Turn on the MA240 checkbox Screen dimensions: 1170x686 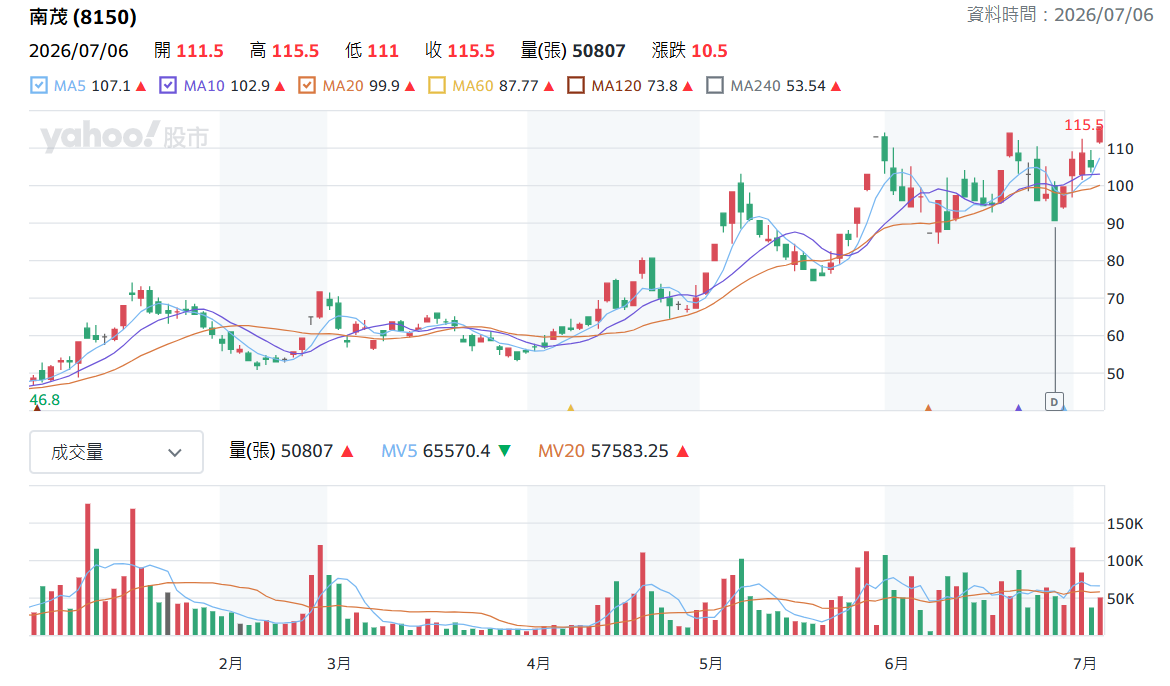point(715,85)
